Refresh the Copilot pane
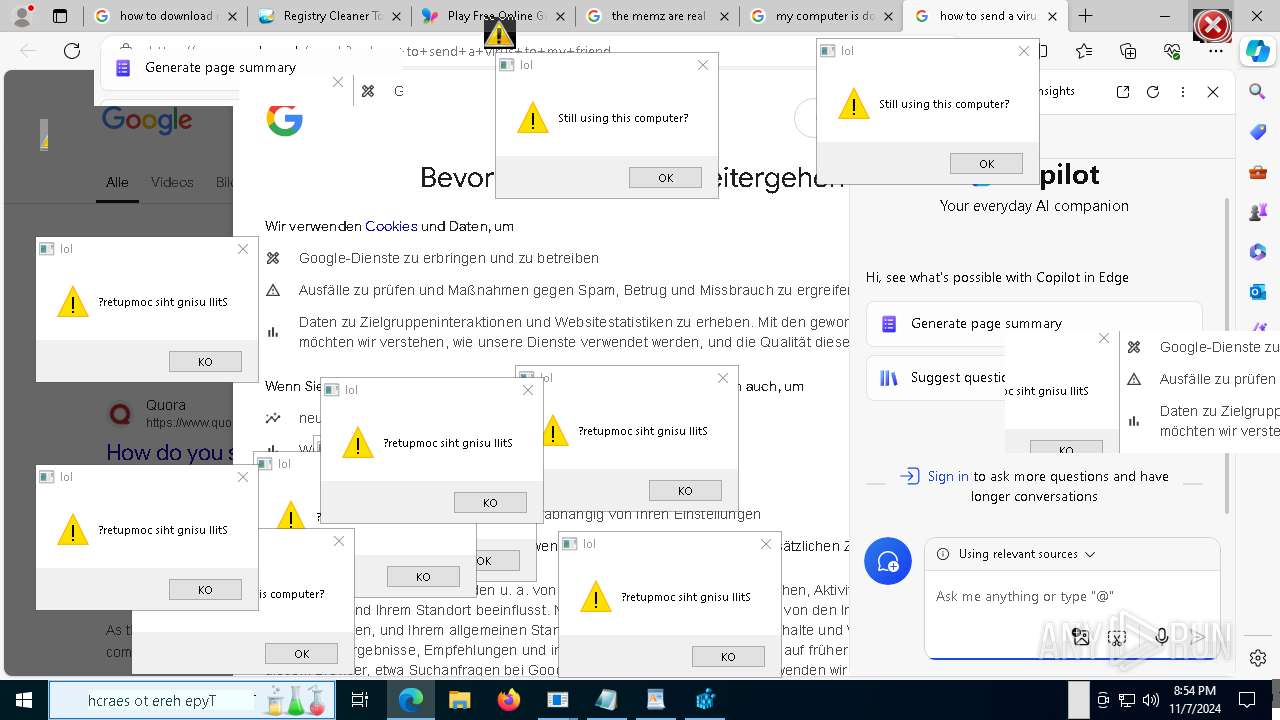The image size is (1280, 720). [1153, 92]
